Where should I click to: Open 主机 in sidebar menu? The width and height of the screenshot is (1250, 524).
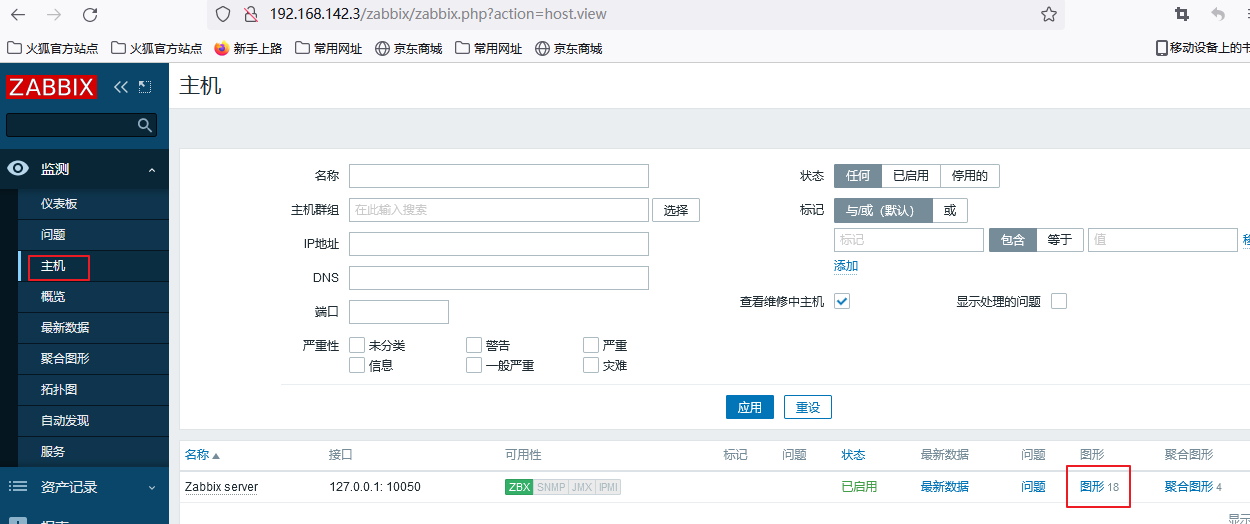coord(53,266)
